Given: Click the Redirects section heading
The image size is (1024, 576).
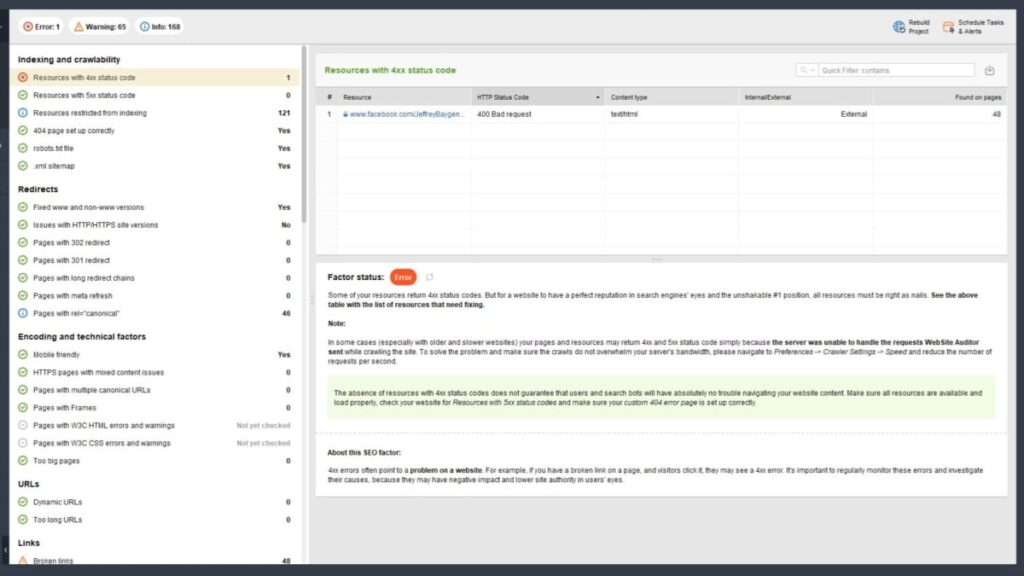Looking at the screenshot, I should click(x=38, y=189).
